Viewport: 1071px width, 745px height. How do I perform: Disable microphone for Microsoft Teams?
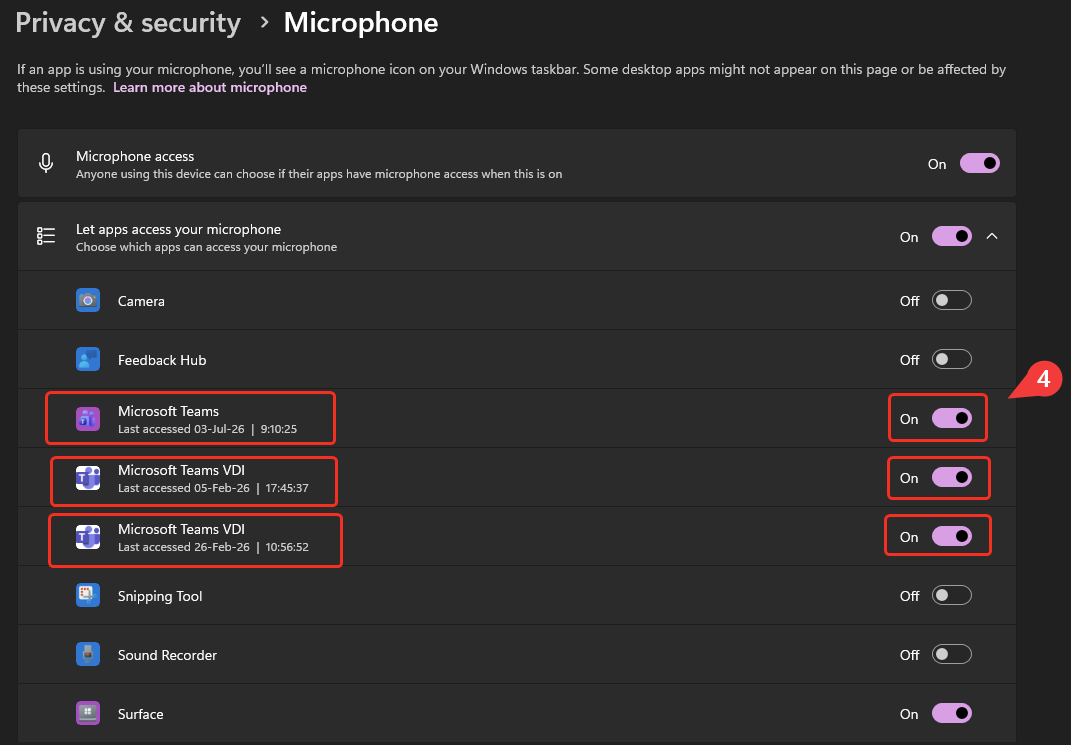pyautogui.click(x=951, y=419)
